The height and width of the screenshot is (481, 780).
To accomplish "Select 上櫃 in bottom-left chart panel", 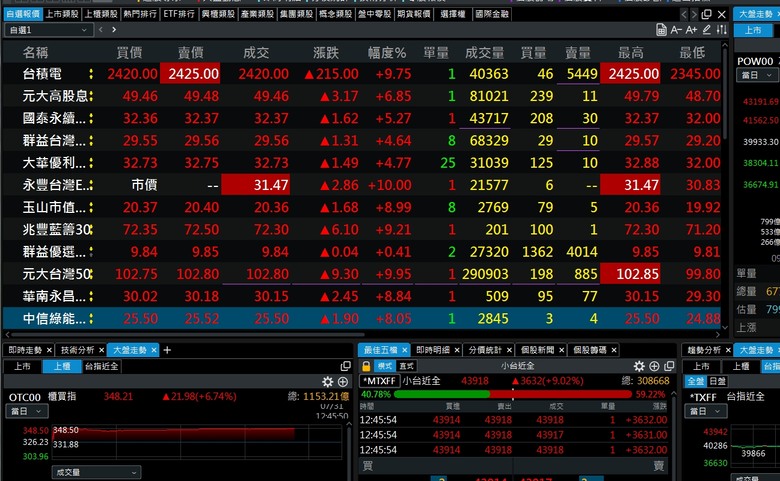I will click(x=62, y=367).
